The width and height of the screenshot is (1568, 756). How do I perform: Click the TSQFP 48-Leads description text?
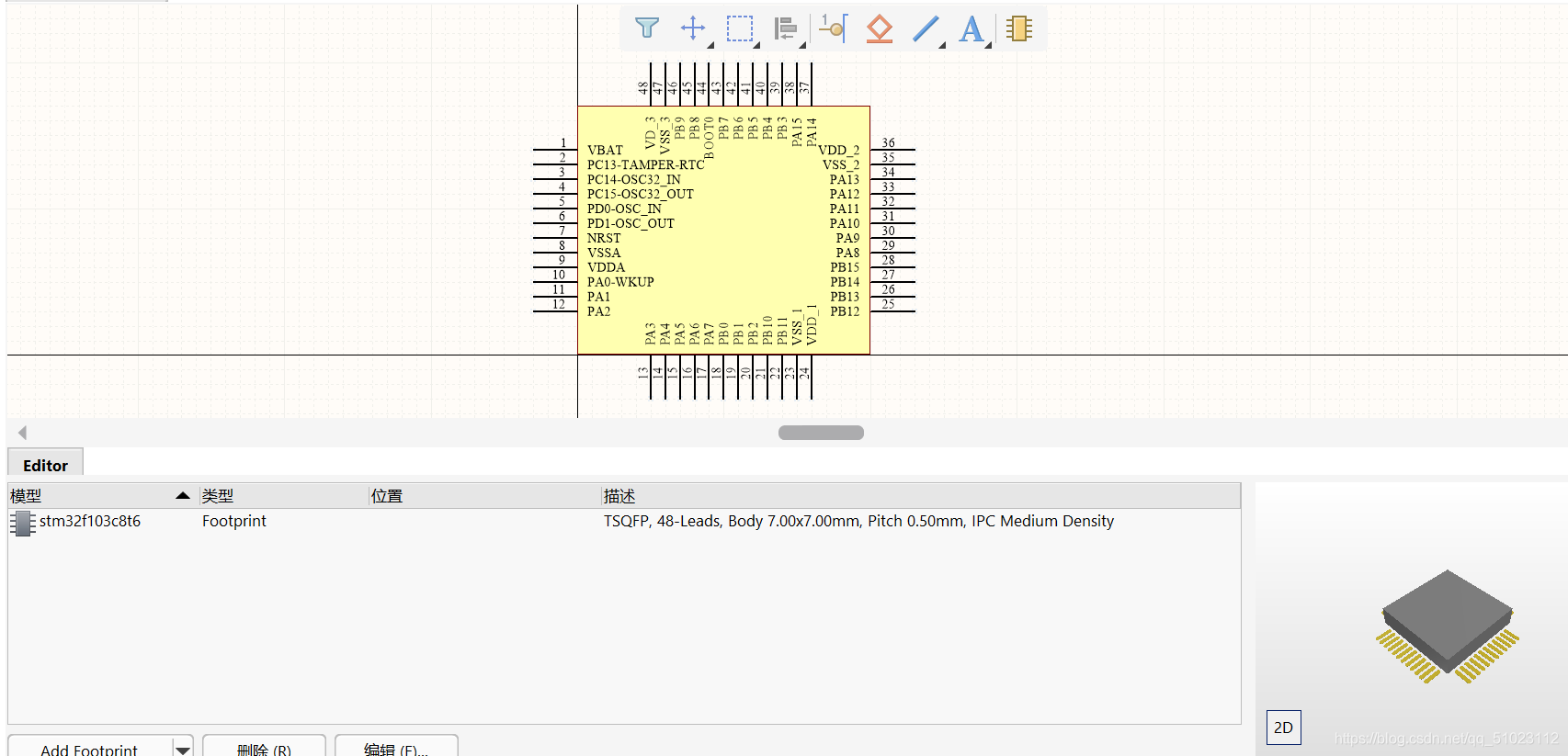(858, 522)
